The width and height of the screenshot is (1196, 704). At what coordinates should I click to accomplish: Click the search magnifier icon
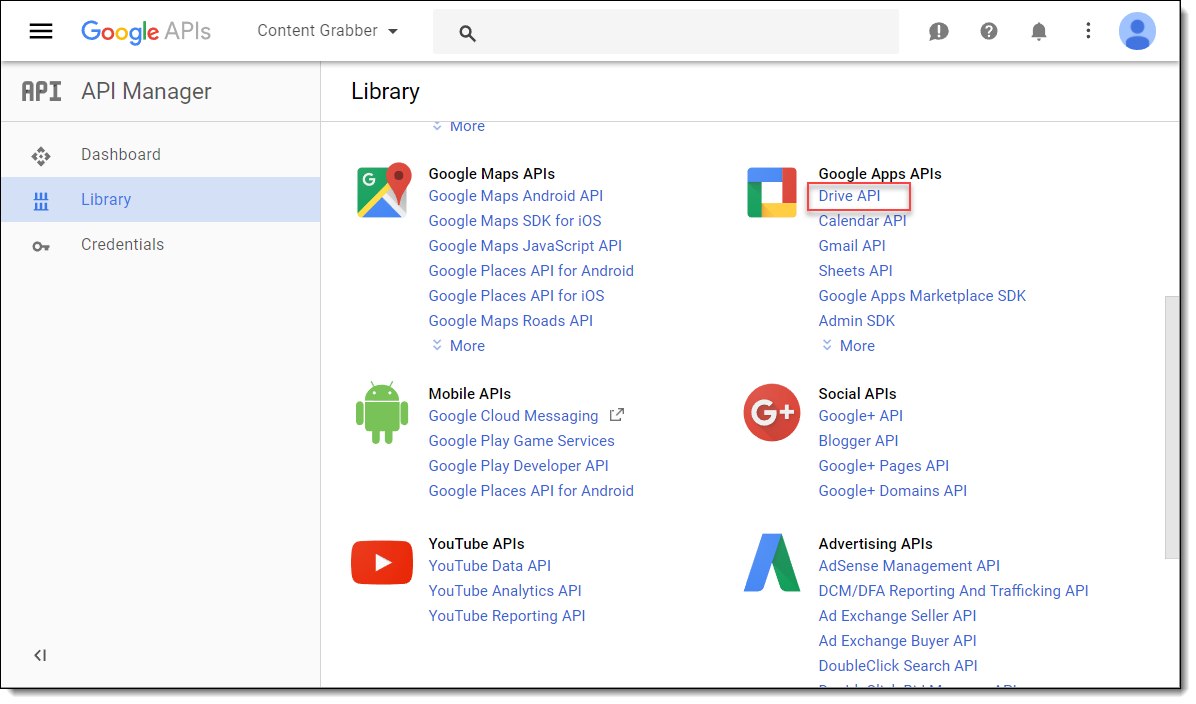pyautogui.click(x=468, y=33)
